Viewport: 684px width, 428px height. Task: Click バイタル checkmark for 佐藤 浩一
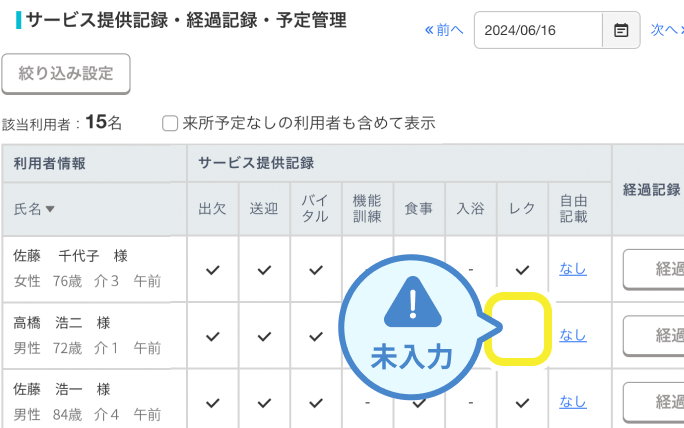pyautogui.click(x=316, y=403)
